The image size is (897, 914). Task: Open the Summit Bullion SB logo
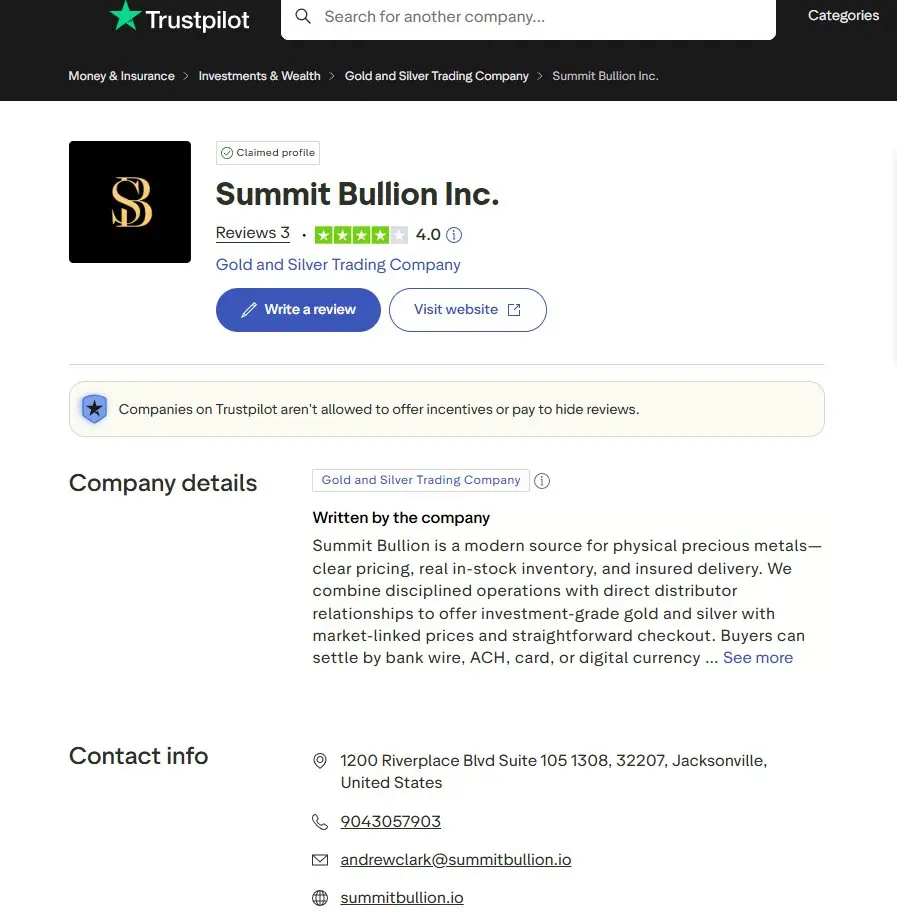click(x=130, y=202)
